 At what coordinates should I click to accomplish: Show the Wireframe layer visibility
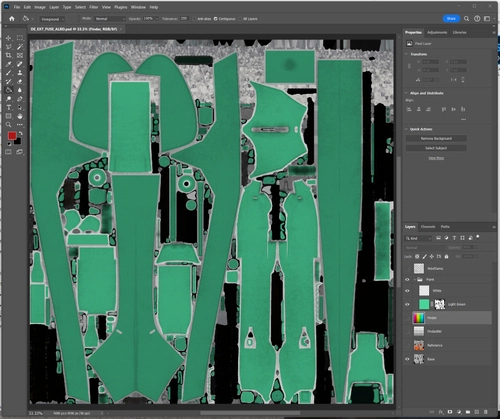[407, 268]
